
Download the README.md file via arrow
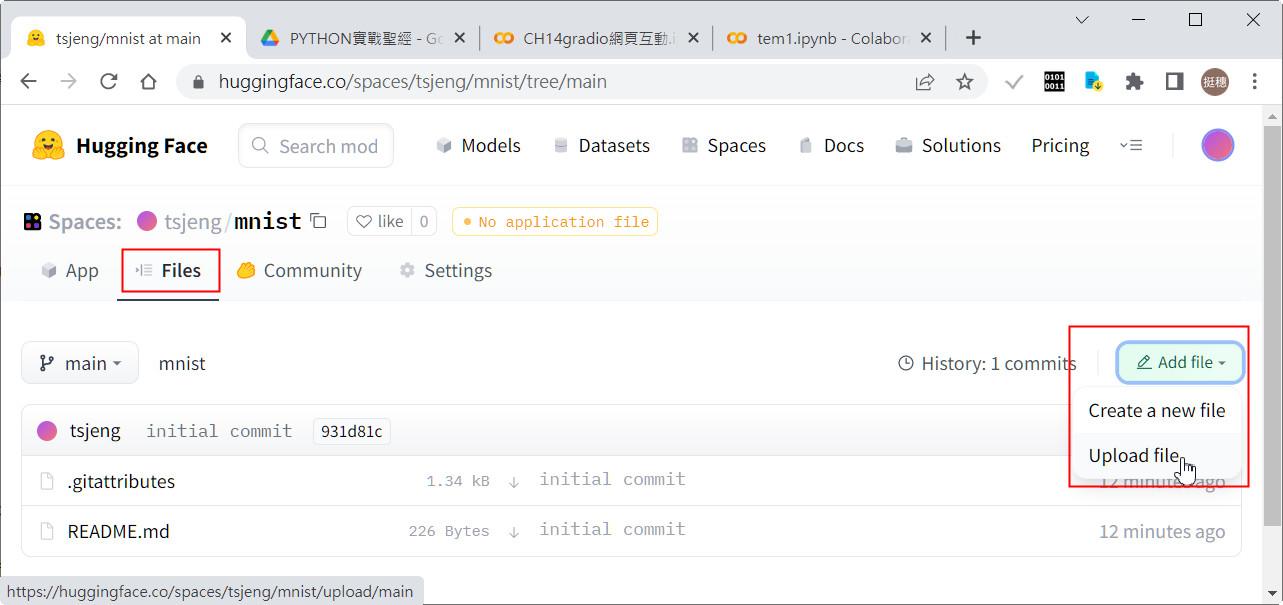[x=514, y=531]
